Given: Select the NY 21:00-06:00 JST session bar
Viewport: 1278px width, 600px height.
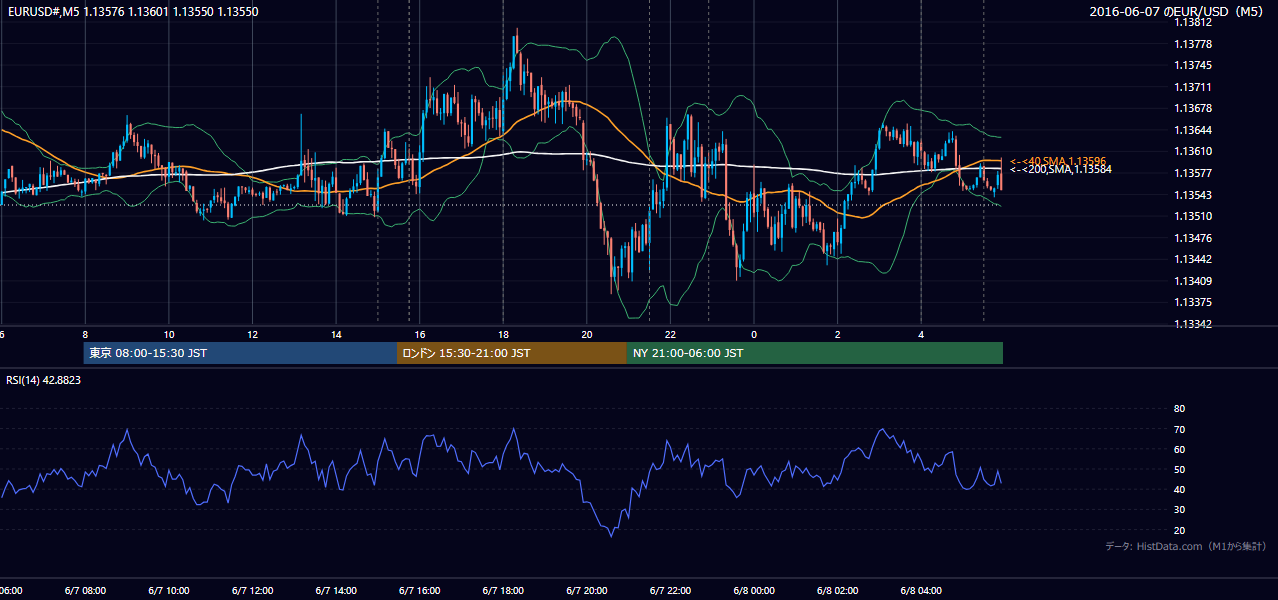Looking at the screenshot, I should [815, 353].
